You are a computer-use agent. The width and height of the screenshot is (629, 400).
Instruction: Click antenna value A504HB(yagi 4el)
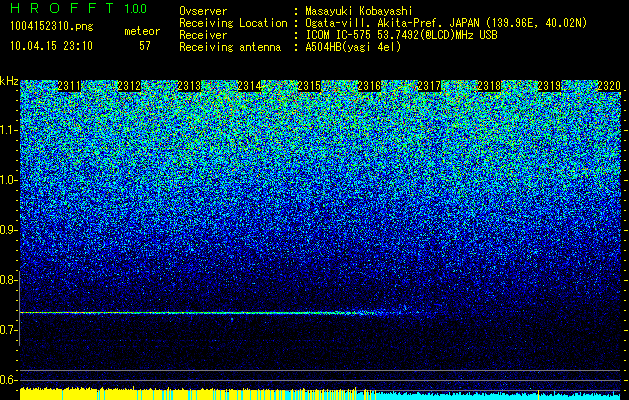[353, 47]
